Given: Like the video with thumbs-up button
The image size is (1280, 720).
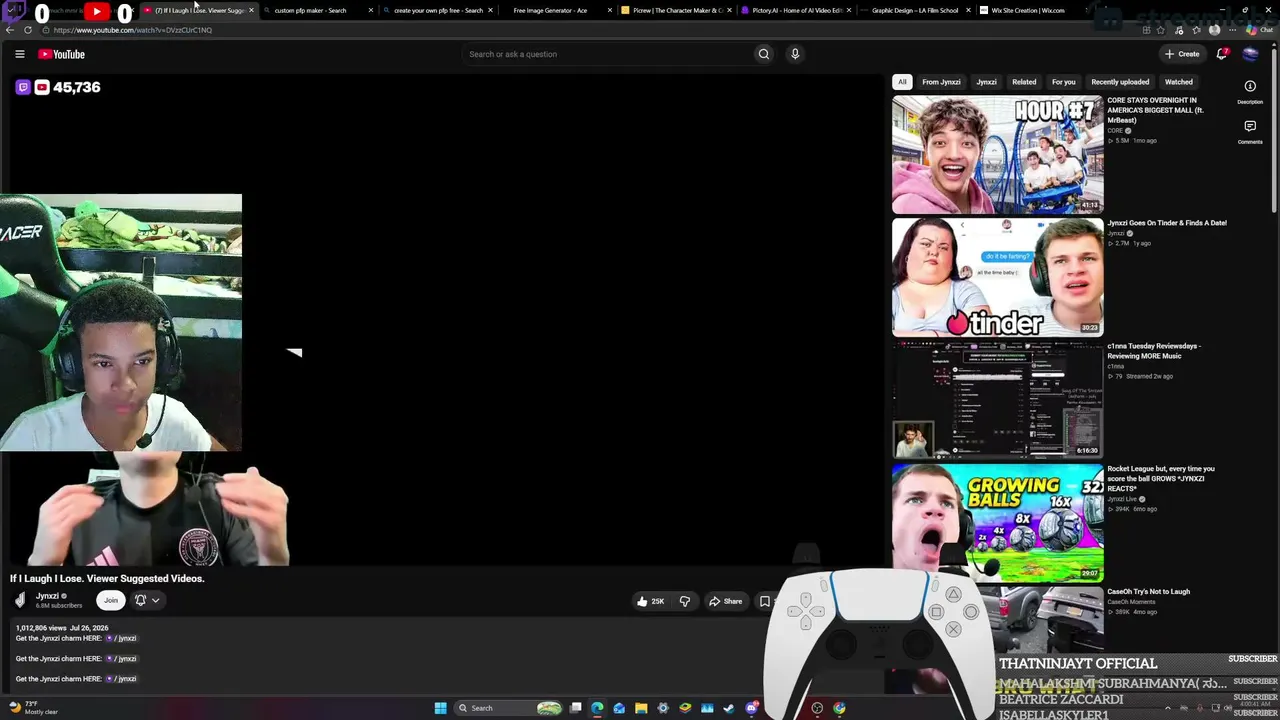Looking at the screenshot, I should [650, 601].
